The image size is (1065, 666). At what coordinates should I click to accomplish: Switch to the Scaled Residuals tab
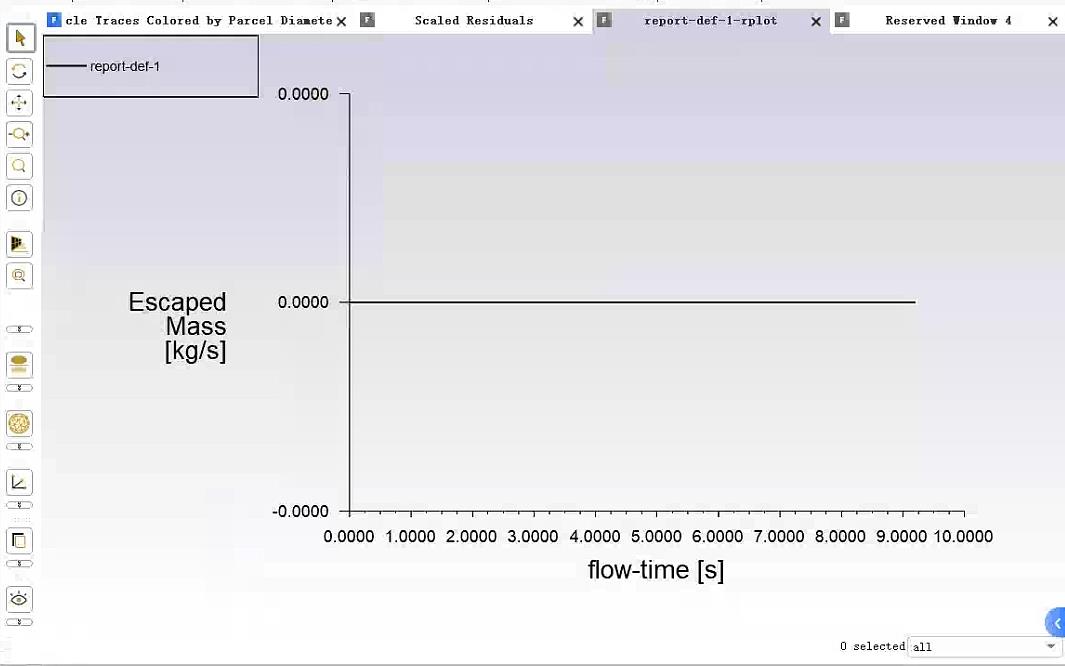pyautogui.click(x=473, y=21)
